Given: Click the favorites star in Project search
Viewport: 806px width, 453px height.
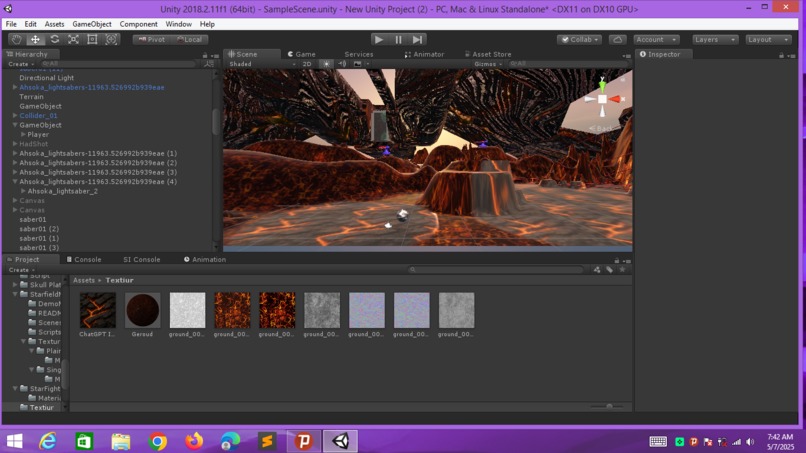Looking at the screenshot, I should click(622, 269).
